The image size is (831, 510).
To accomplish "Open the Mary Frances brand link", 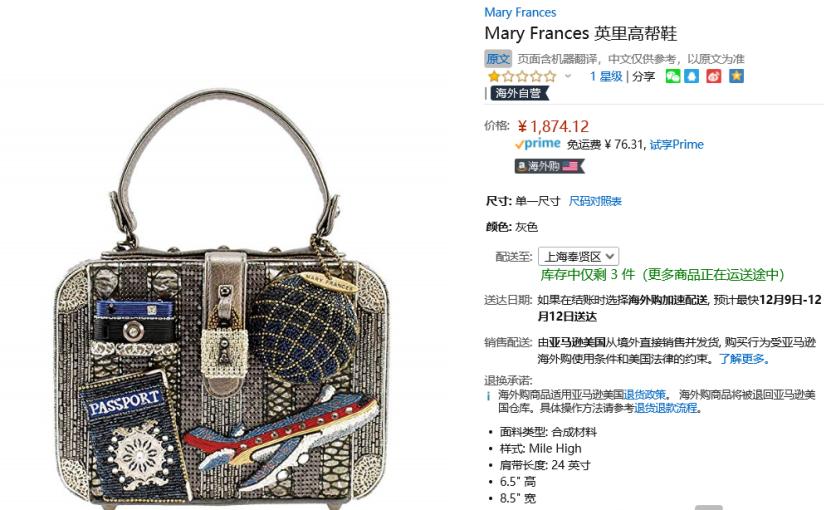I will 520,12.
